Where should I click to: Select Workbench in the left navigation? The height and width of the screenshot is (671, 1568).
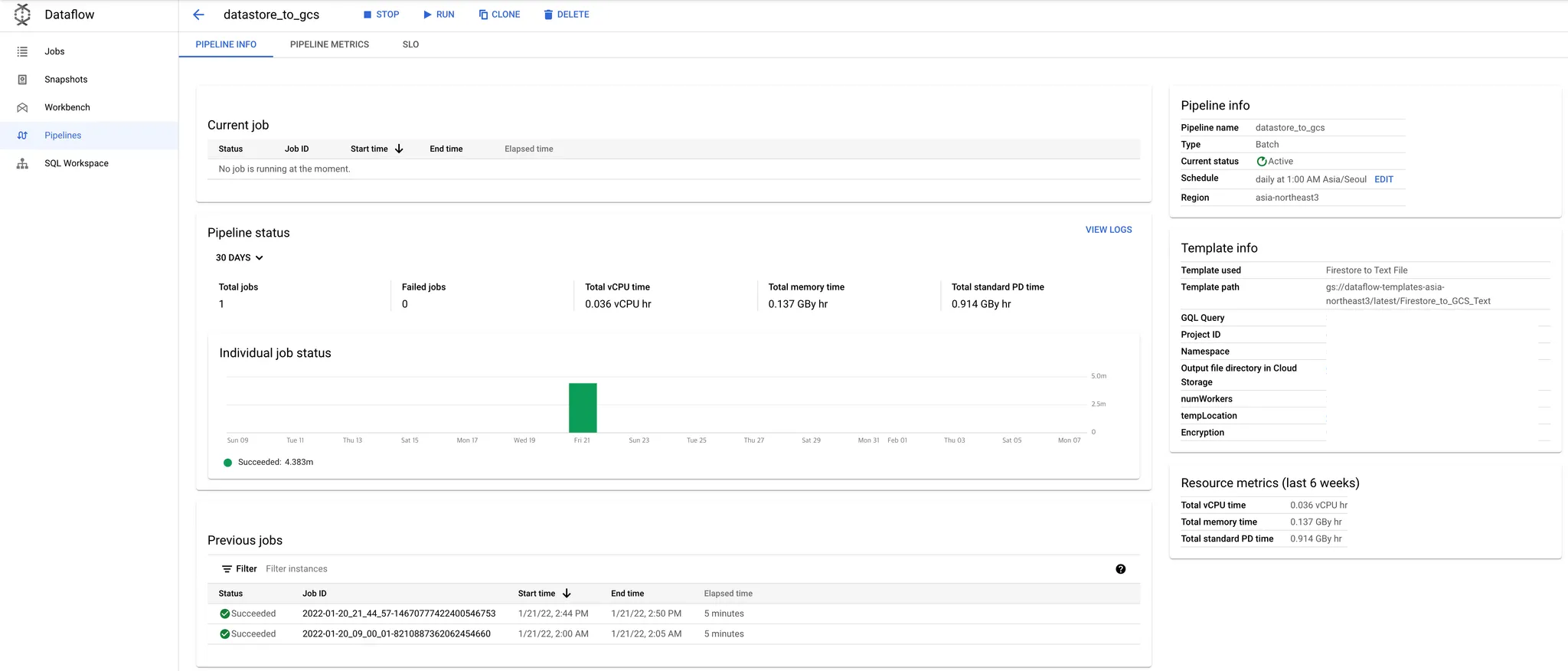67,107
